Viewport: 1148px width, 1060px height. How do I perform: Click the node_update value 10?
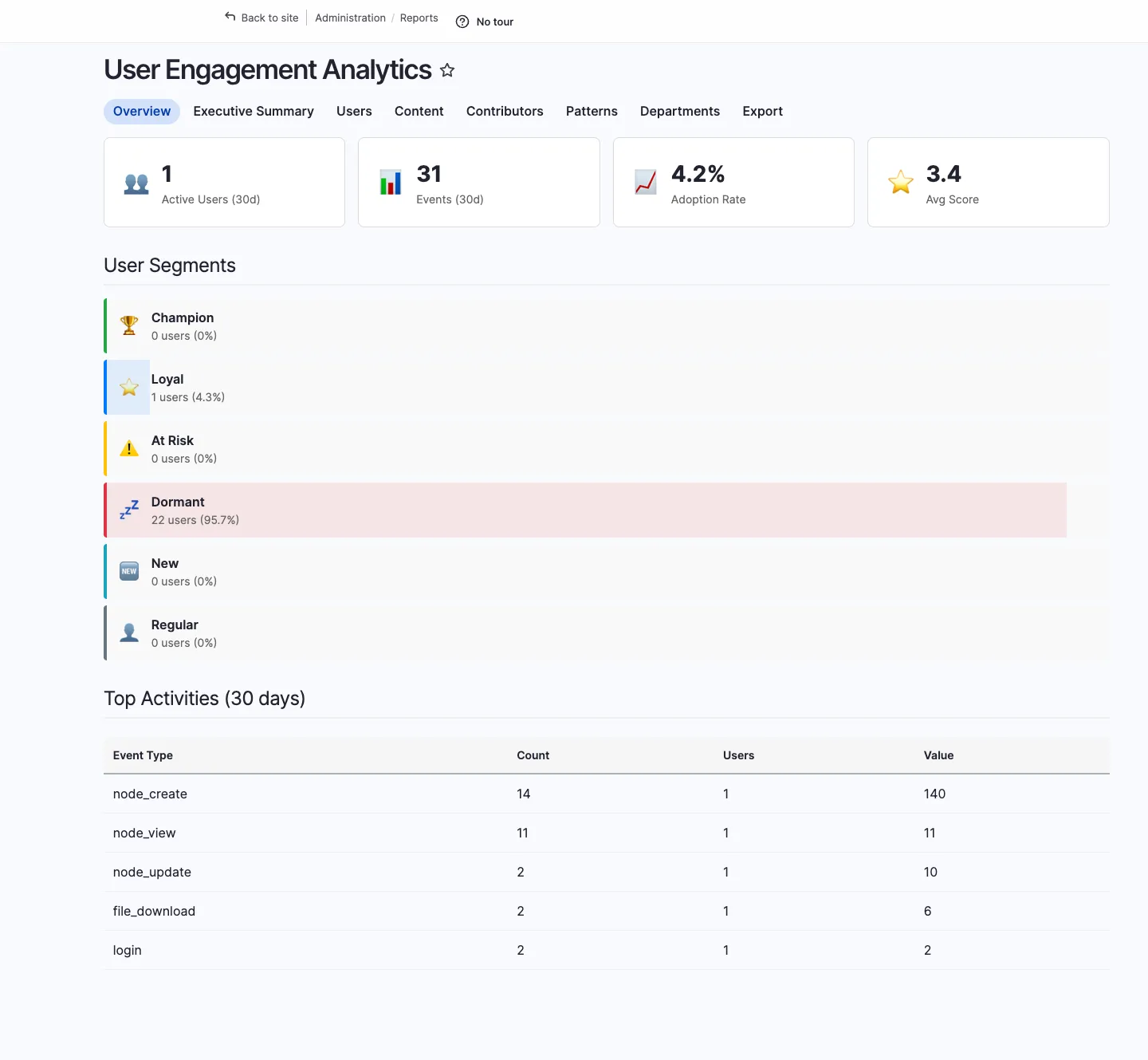pyautogui.click(x=930, y=872)
